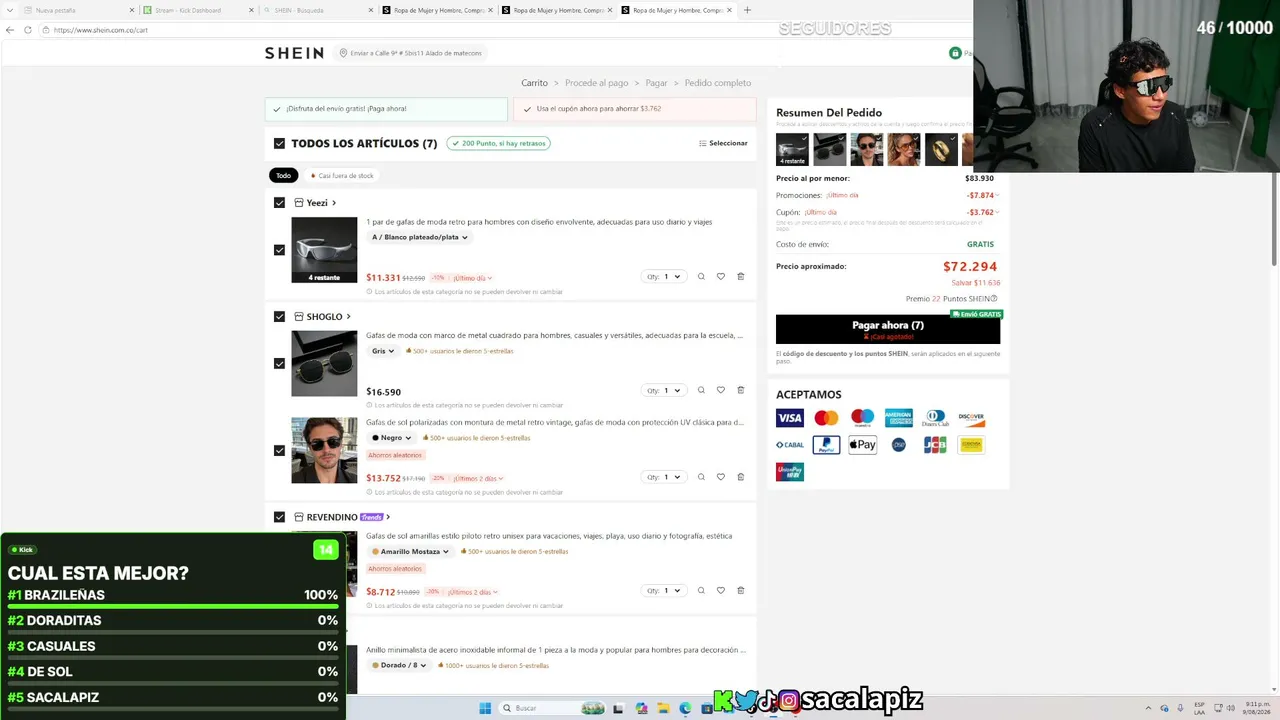Select PayPal payment logo
1280x720 pixels.
[x=826, y=445]
